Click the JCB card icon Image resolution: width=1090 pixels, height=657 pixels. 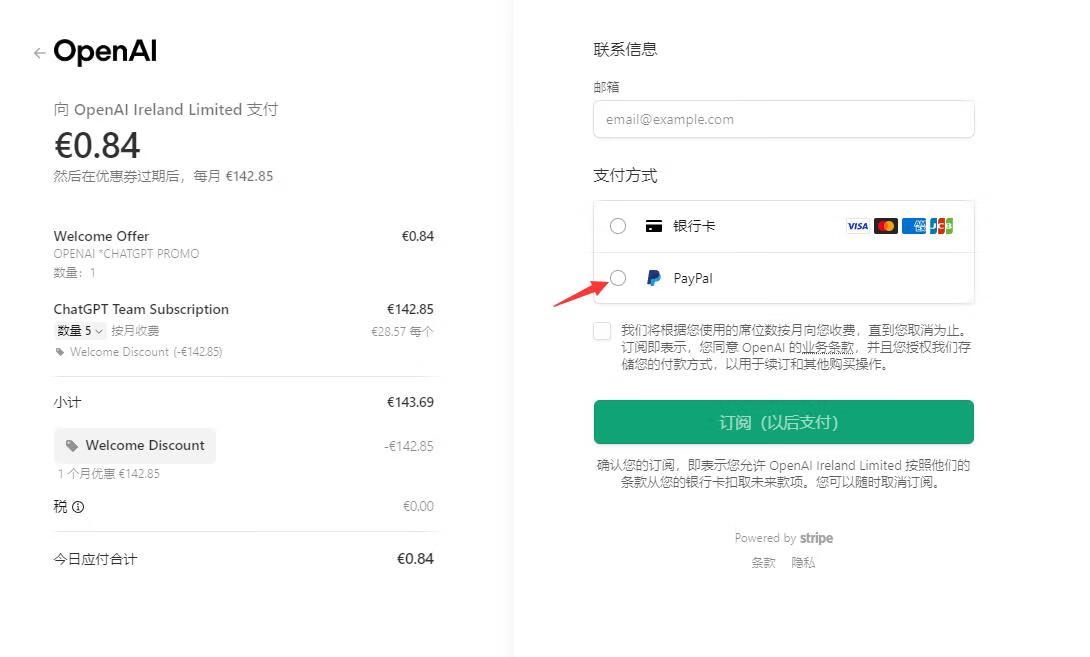941,226
